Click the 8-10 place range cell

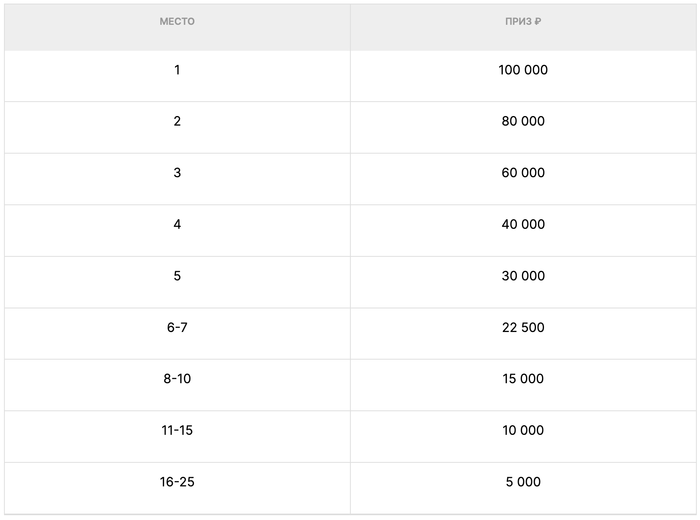(x=177, y=379)
